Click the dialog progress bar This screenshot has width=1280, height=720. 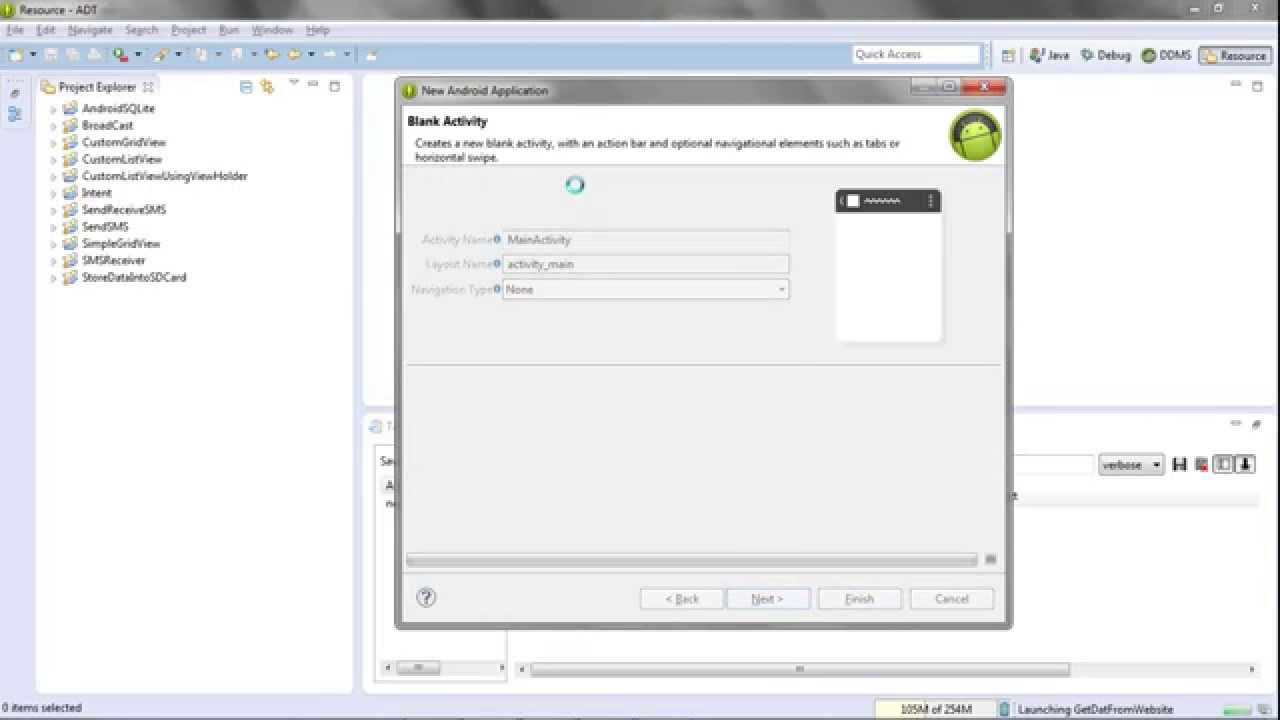point(691,560)
